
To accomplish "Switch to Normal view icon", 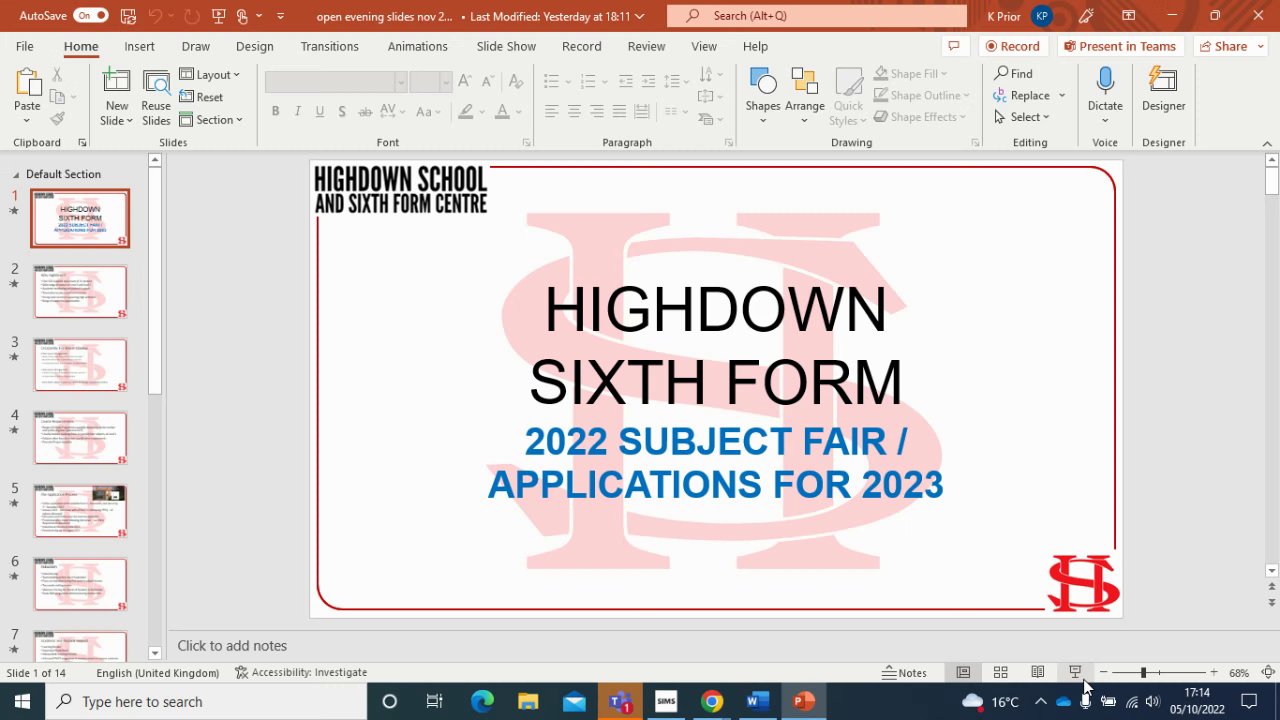I will click(x=963, y=673).
